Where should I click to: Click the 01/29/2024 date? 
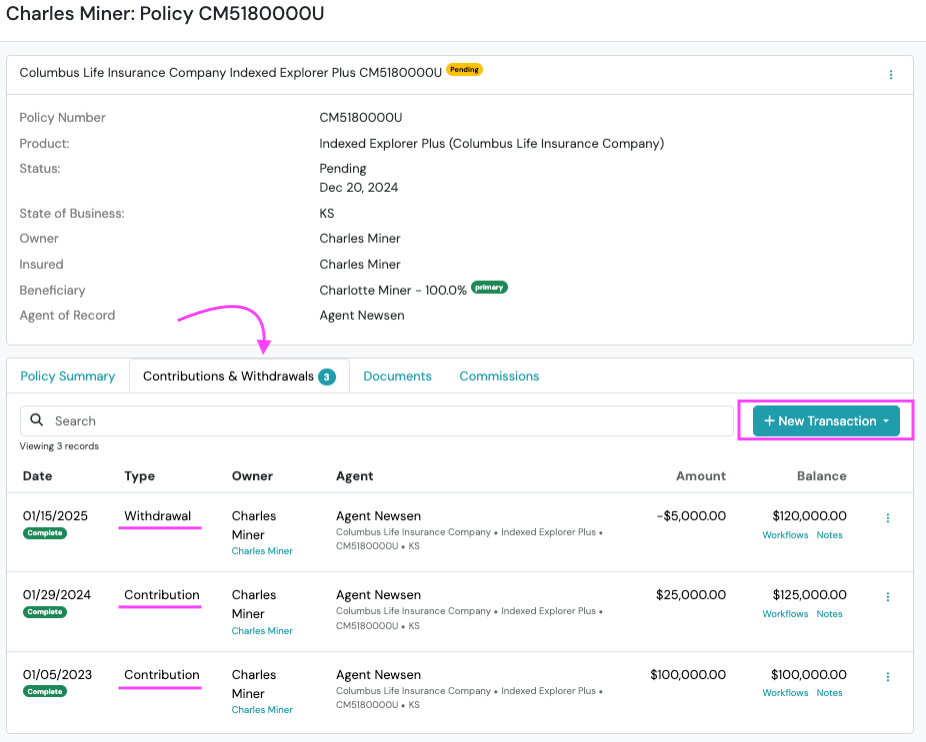point(57,594)
